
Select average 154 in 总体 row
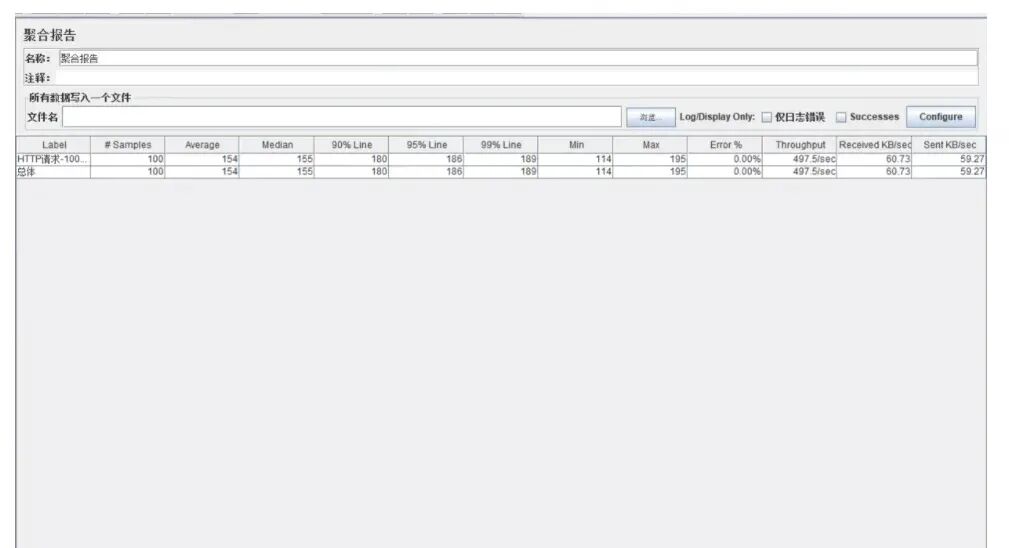coord(202,172)
